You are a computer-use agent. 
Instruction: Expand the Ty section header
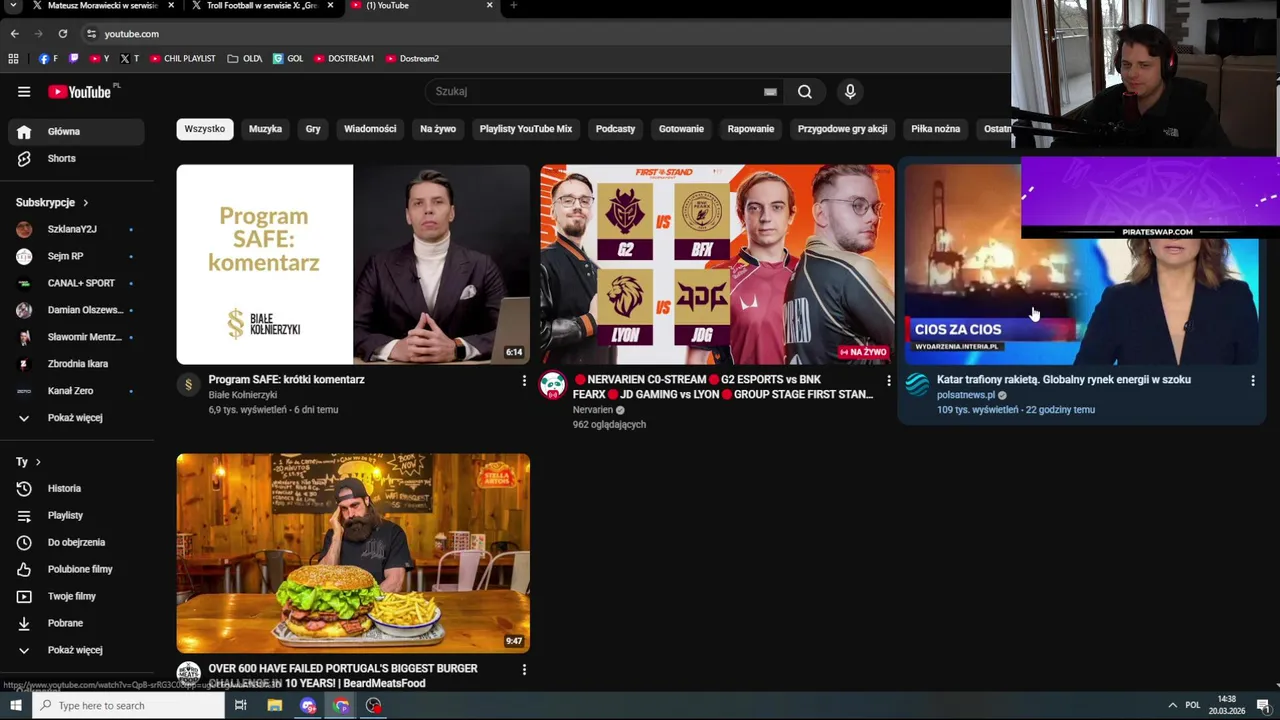click(x=28, y=462)
